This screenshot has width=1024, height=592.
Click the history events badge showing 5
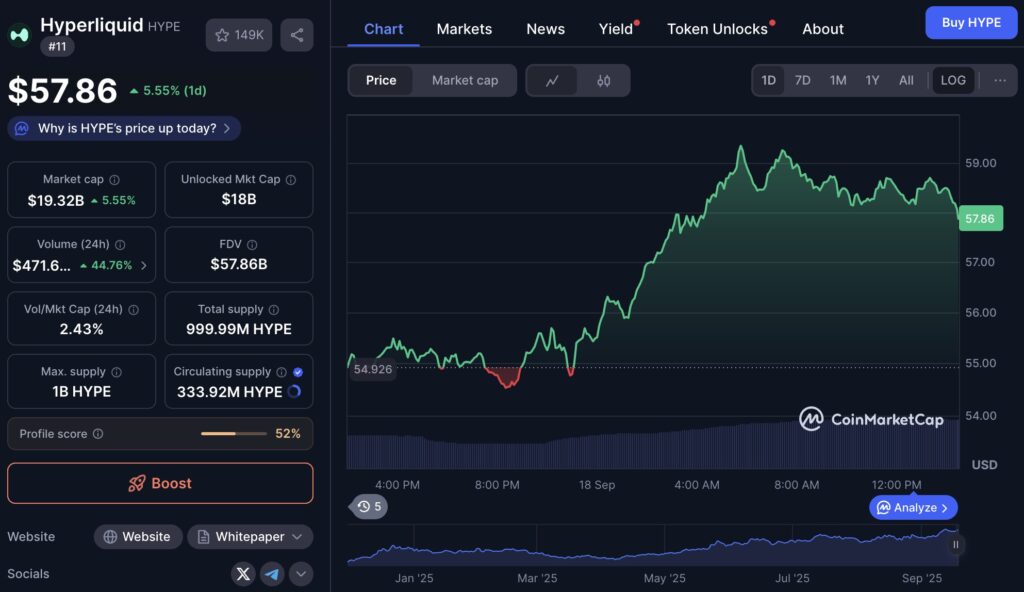coord(370,506)
